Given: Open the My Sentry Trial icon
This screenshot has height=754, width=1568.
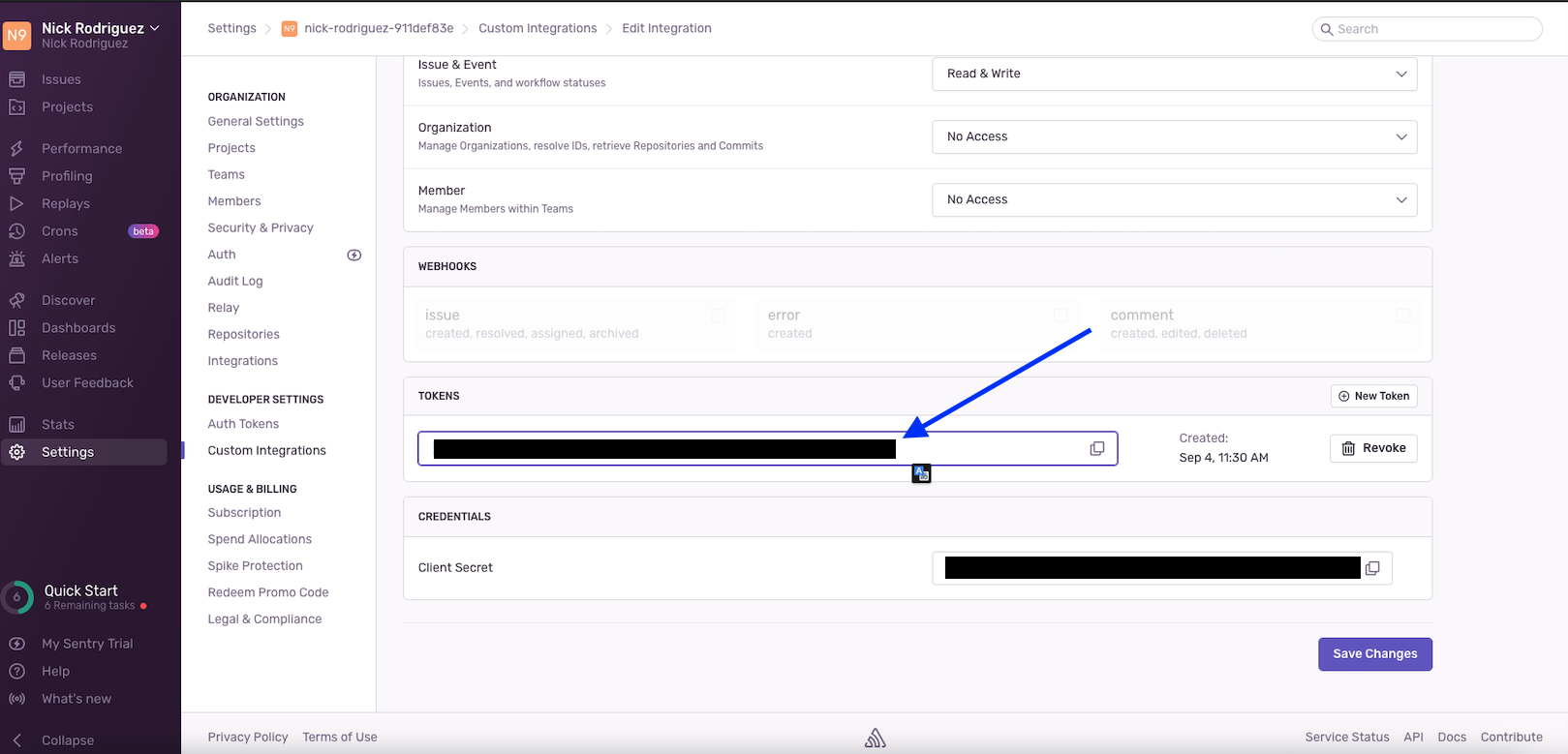Looking at the screenshot, I should (x=16, y=644).
